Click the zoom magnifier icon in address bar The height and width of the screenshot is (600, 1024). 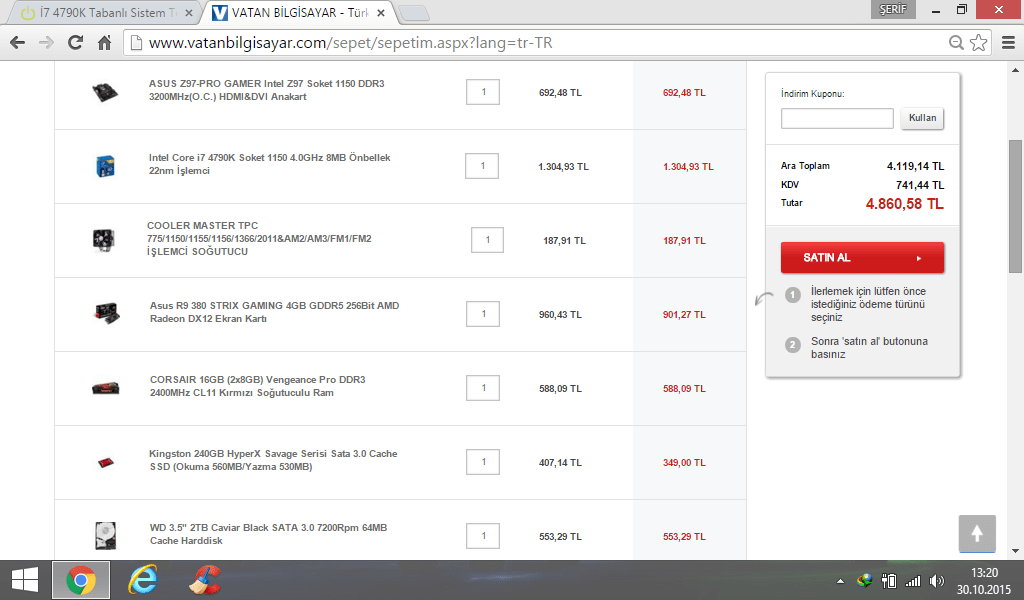click(x=956, y=42)
